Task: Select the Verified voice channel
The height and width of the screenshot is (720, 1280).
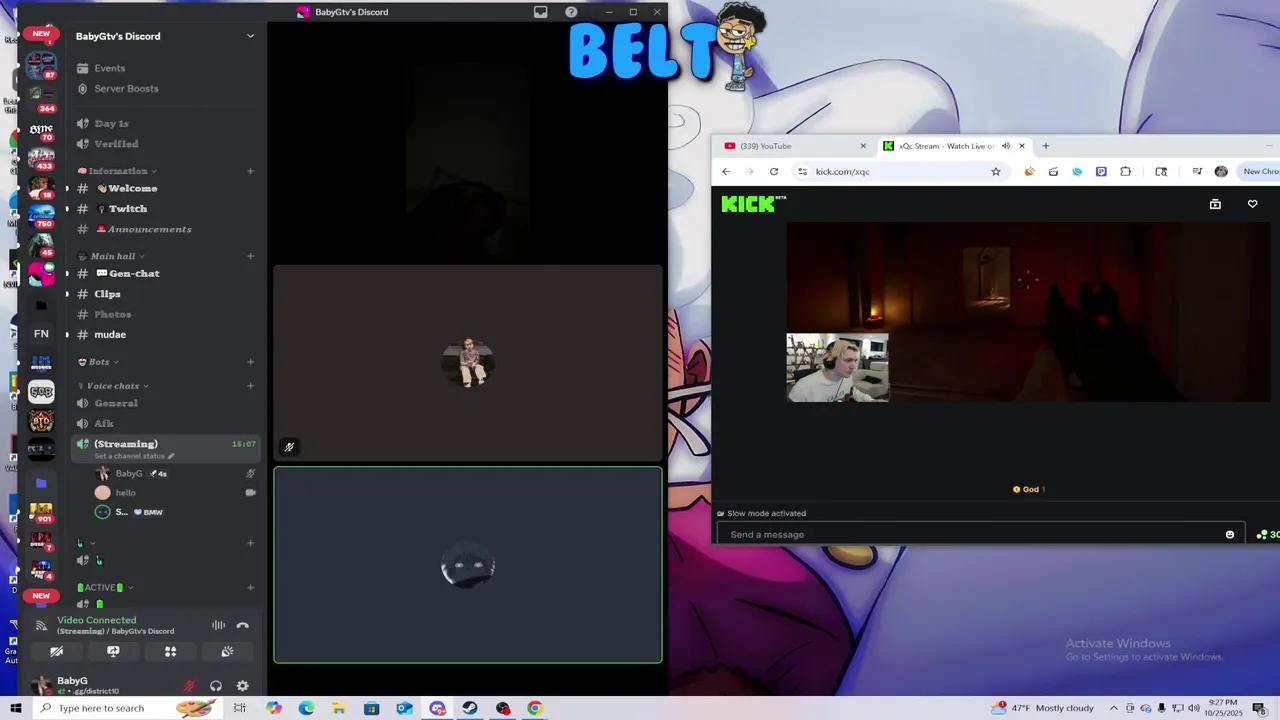Action: (116, 144)
